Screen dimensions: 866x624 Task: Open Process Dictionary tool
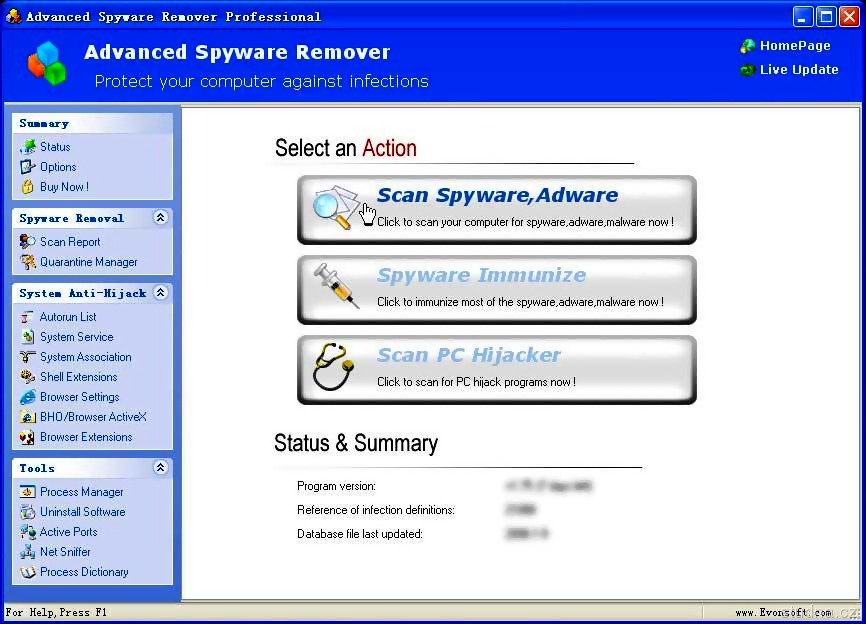coord(84,572)
